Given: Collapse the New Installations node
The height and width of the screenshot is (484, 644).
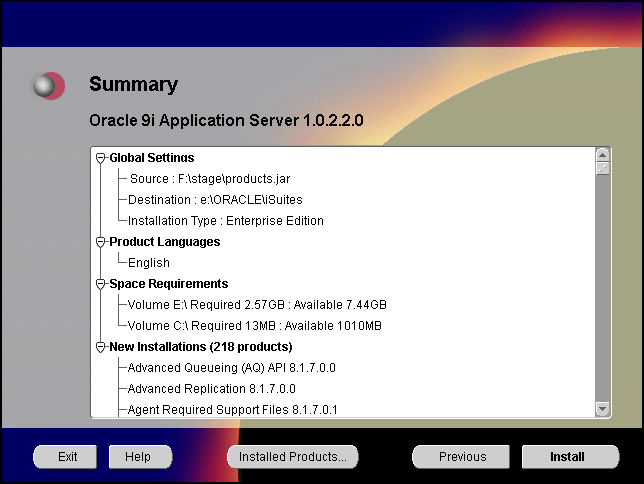Looking at the screenshot, I should coord(101,347).
